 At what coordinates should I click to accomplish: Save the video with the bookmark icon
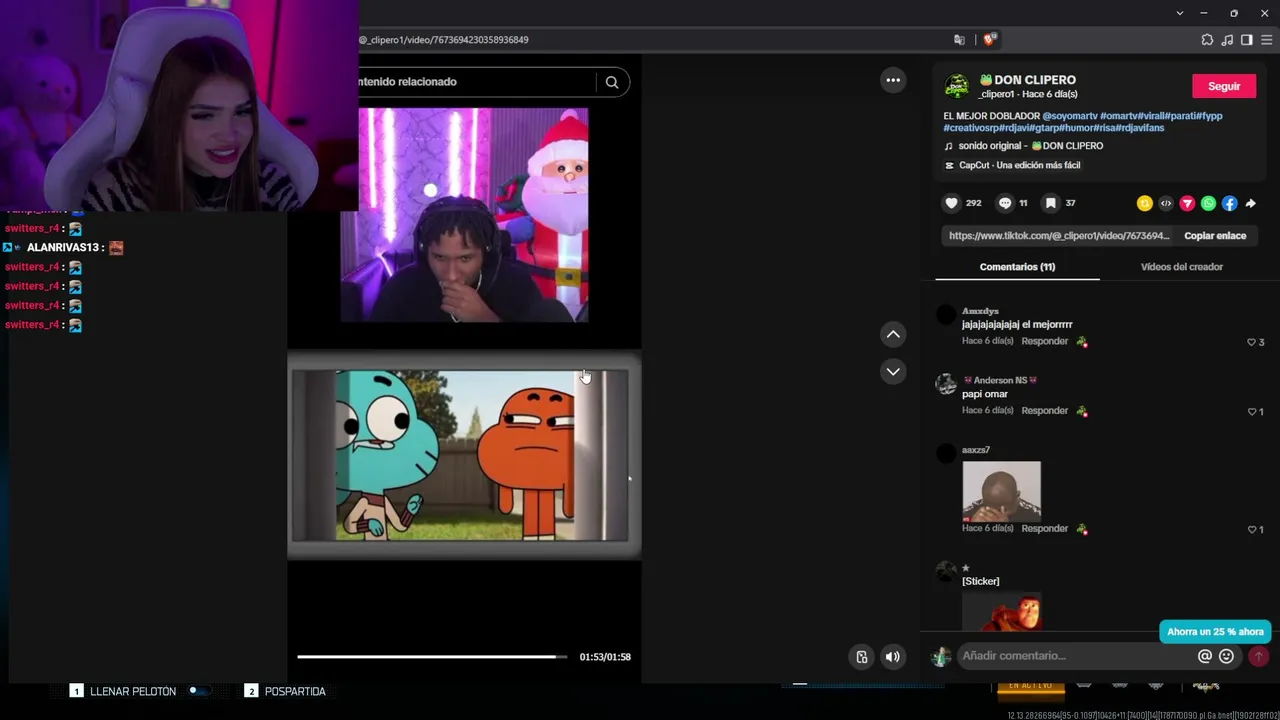click(1050, 203)
